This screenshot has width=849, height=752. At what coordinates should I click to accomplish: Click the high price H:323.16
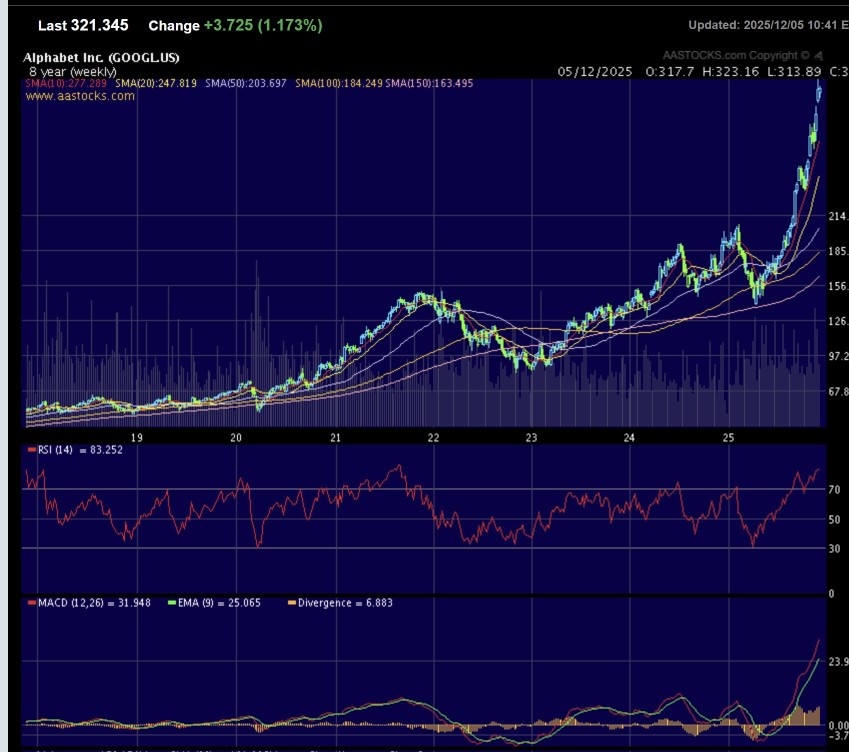[x=730, y=71]
